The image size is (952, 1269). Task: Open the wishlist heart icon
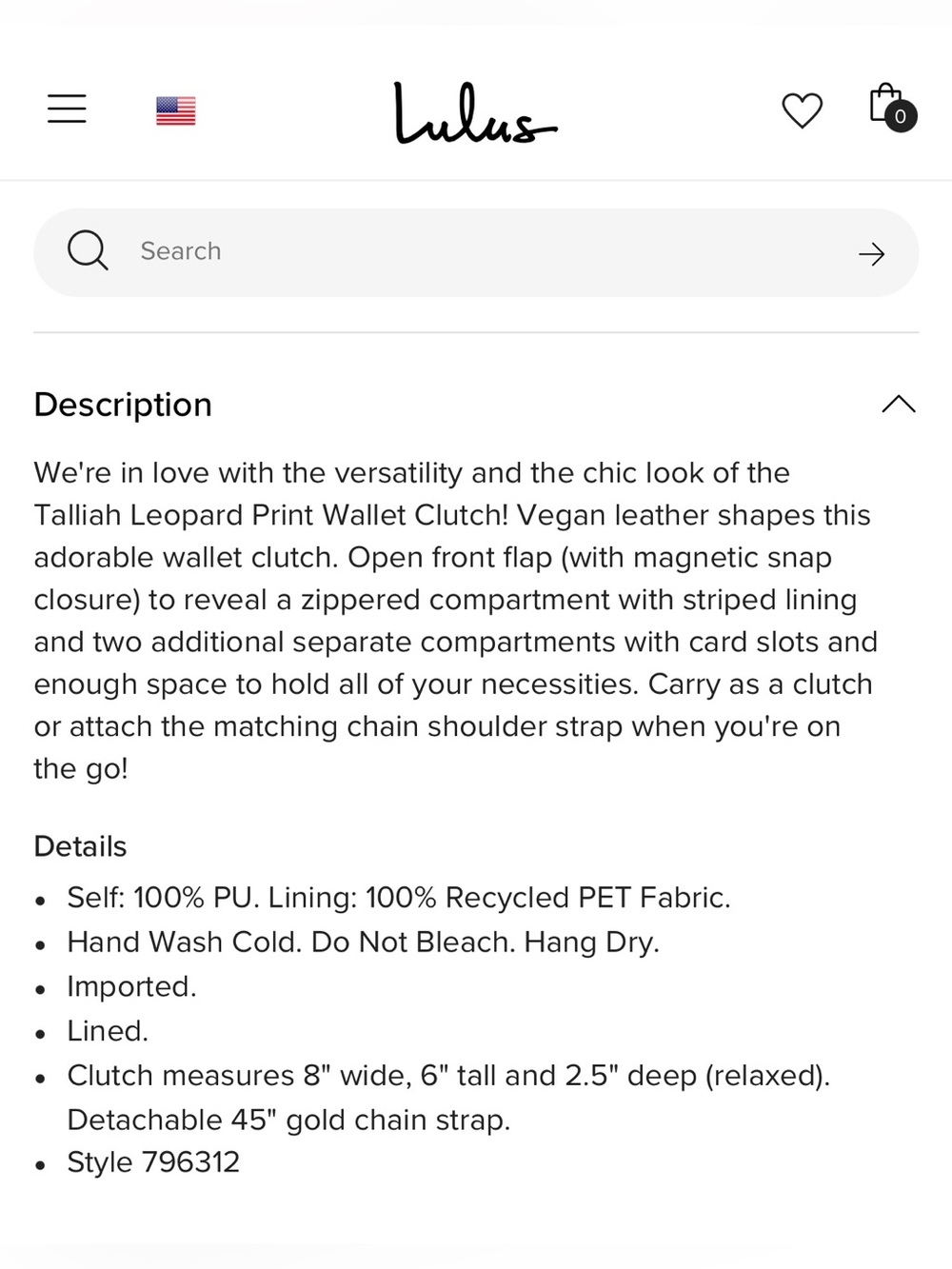[802, 110]
